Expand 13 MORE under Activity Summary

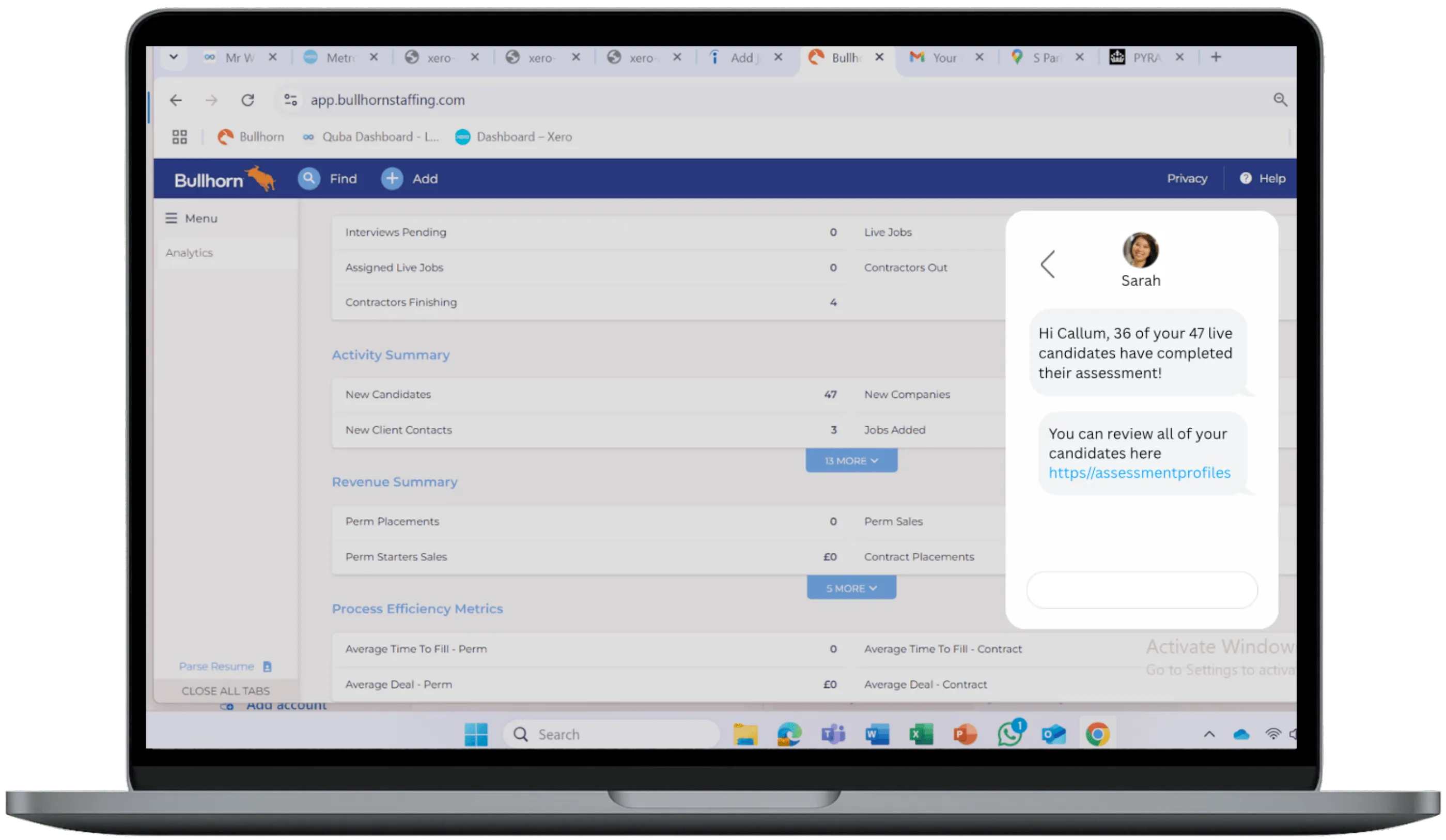tap(851, 460)
